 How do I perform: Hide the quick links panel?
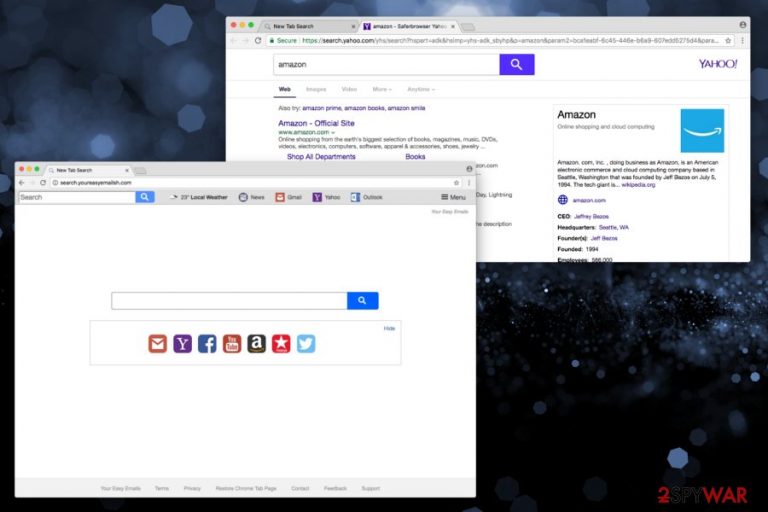pos(389,328)
